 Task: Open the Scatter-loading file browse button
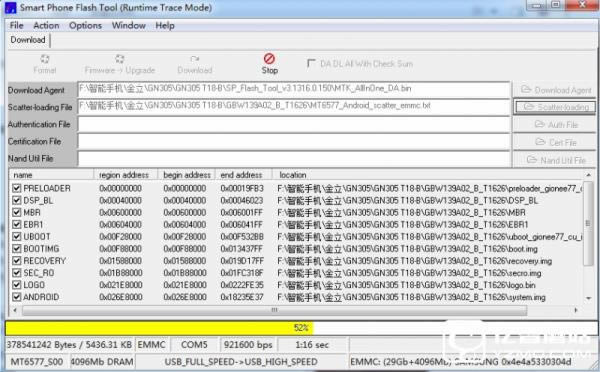tap(556, 107)
